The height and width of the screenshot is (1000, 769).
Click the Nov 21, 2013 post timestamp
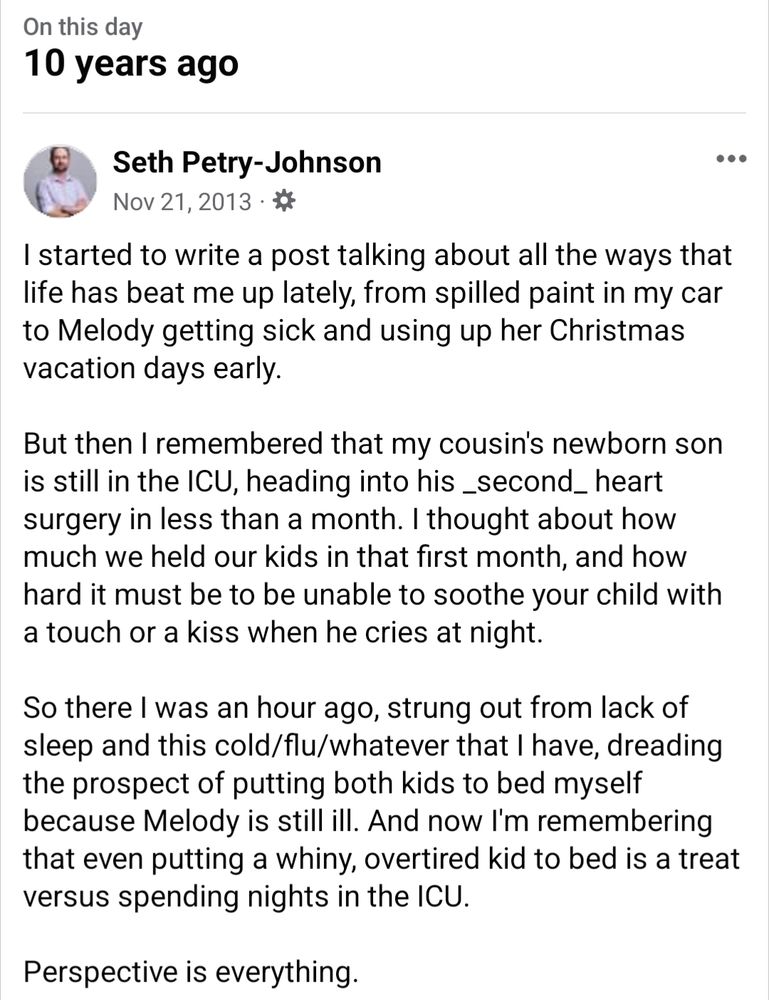[181, 201]
